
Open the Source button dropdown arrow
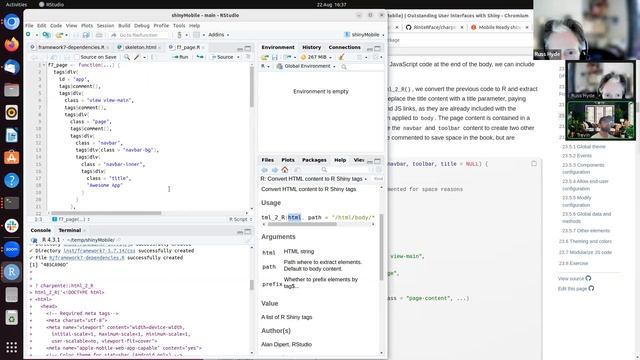click(238, 57)
